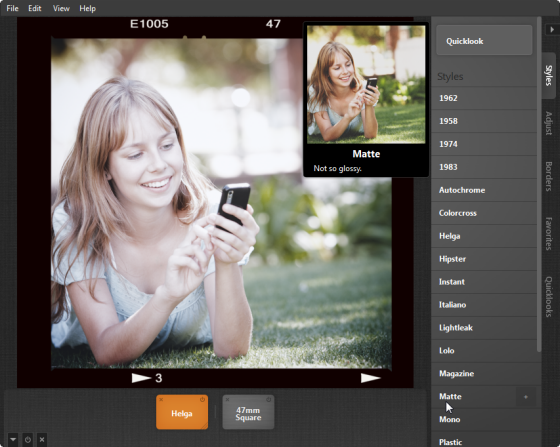Remove the 47mm Square border chip
The height and width of the screenshot is (447, 560).
click(228, 400)
